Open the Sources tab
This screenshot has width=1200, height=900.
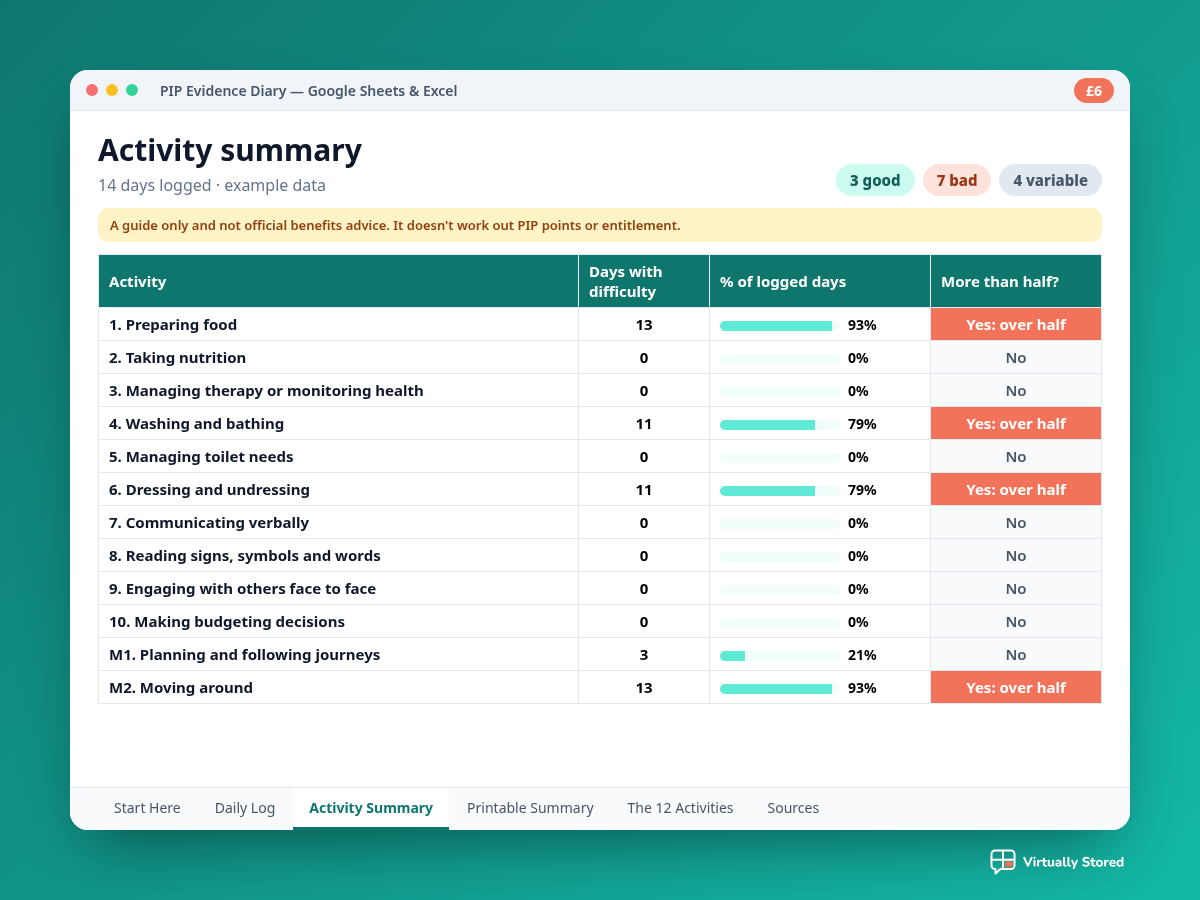tap(793, 808)
